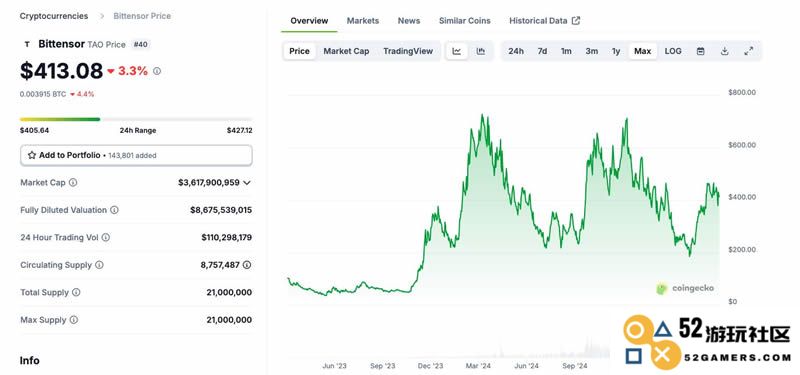
Task: Show the Market Cap chart
Action: (346, 51)
